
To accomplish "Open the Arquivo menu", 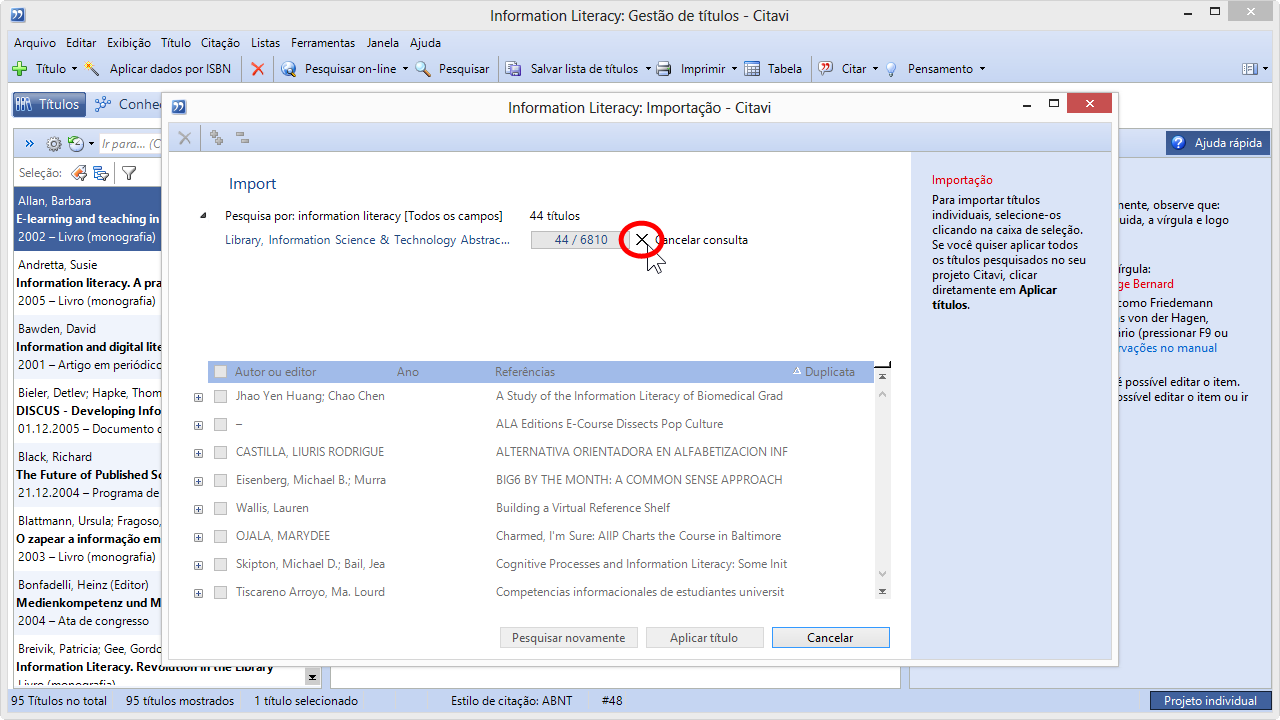I will [x=35, y=43].
